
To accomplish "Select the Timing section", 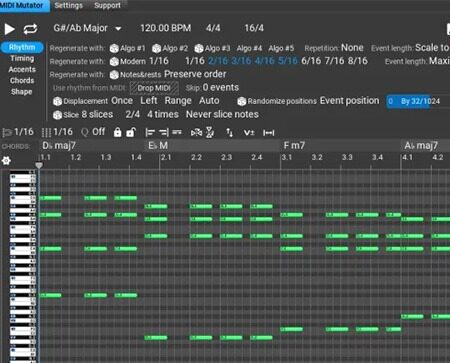I will click(22, 58).
